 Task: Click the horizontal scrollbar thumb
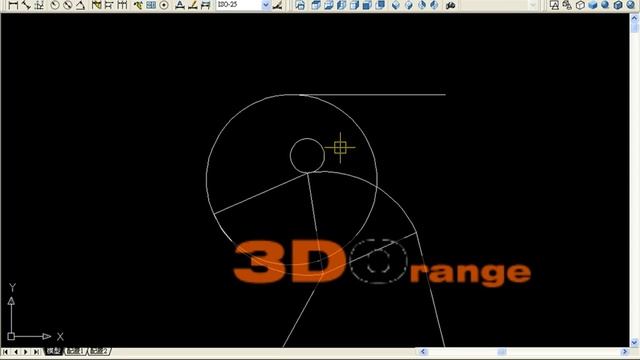coord(502,351)
